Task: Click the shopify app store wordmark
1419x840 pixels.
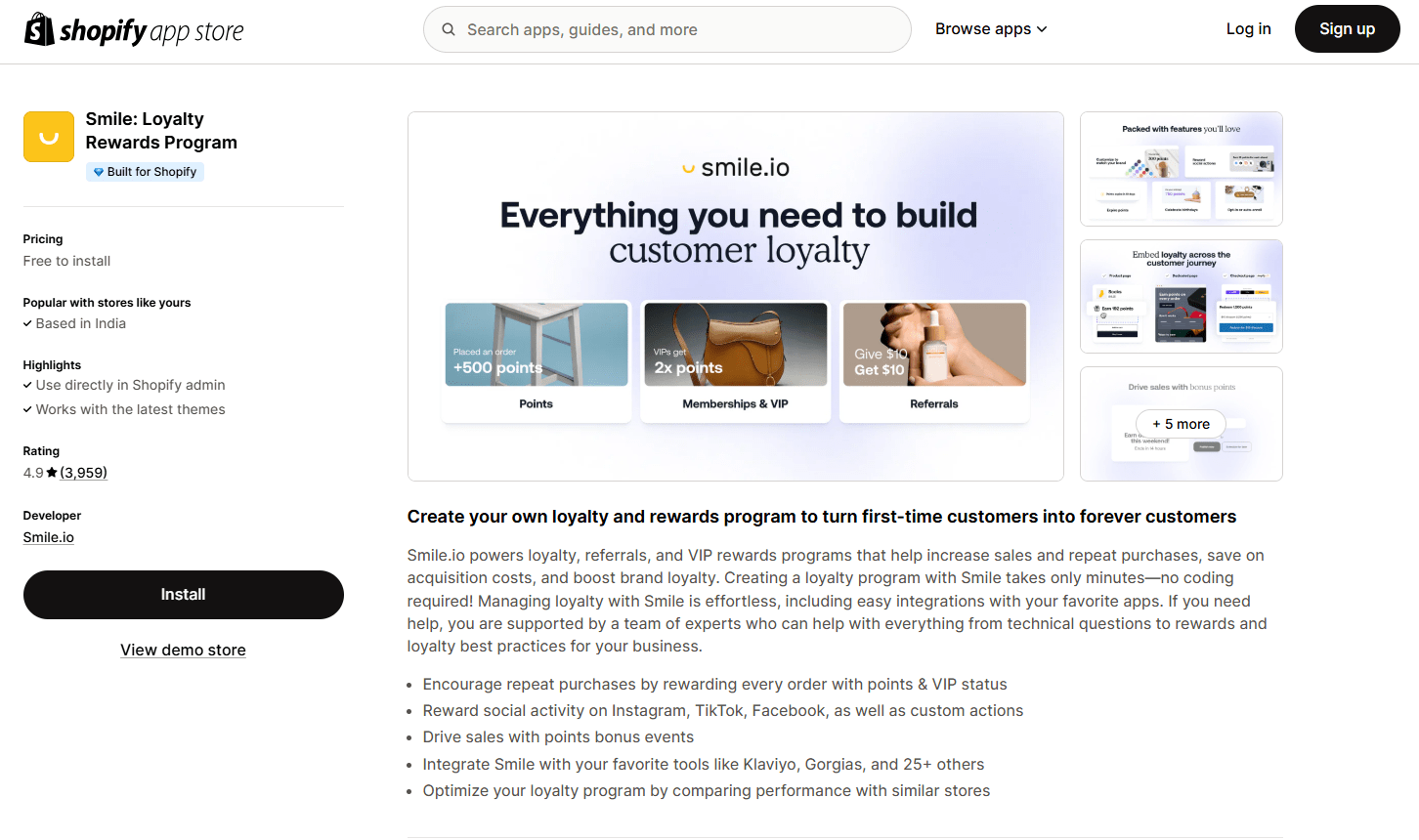Action: [151, 31]
